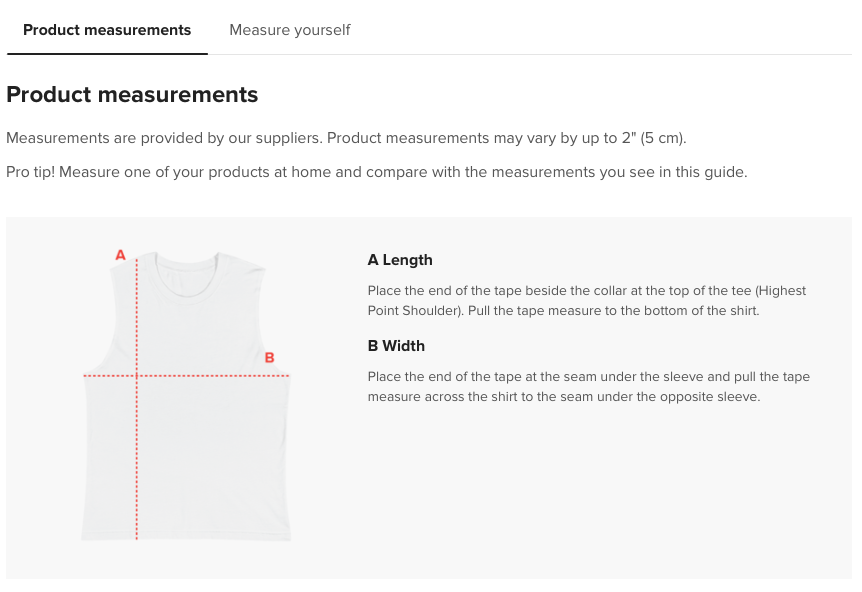Switch to the Measure yourself tab
862x592 pixels.
290,30
